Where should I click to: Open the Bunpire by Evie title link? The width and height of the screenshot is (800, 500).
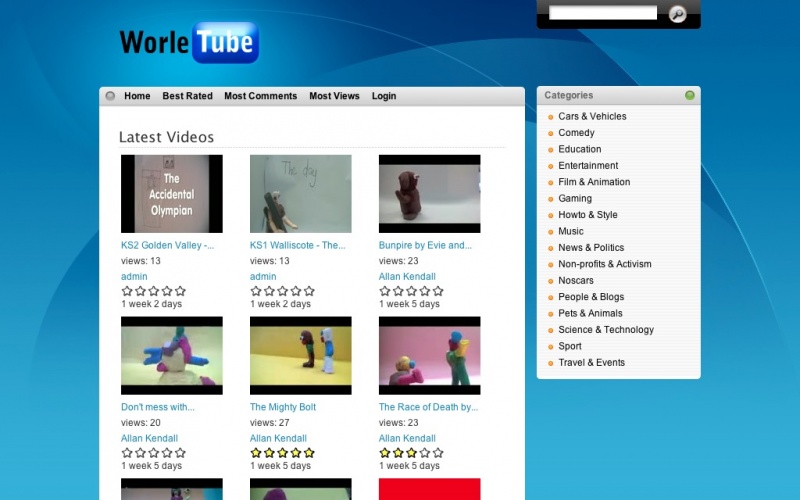click(x=425, y=245)
